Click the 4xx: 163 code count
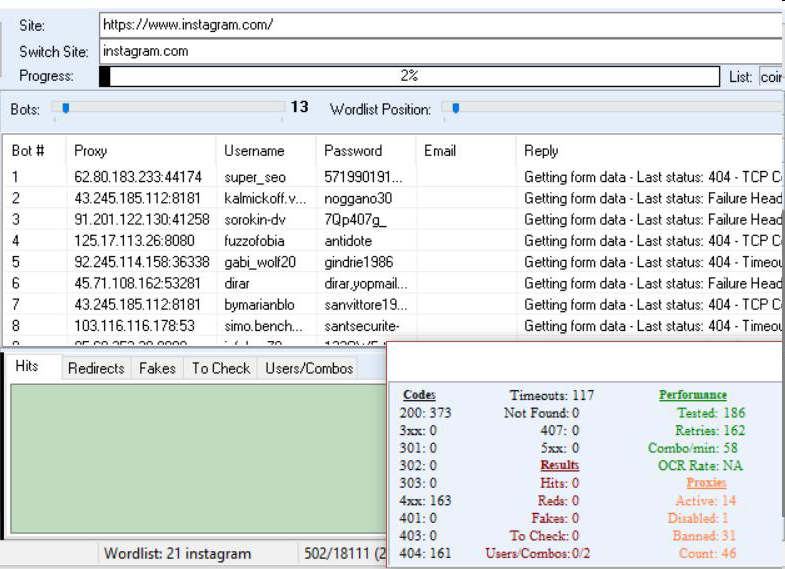 [x=426, y=500]
